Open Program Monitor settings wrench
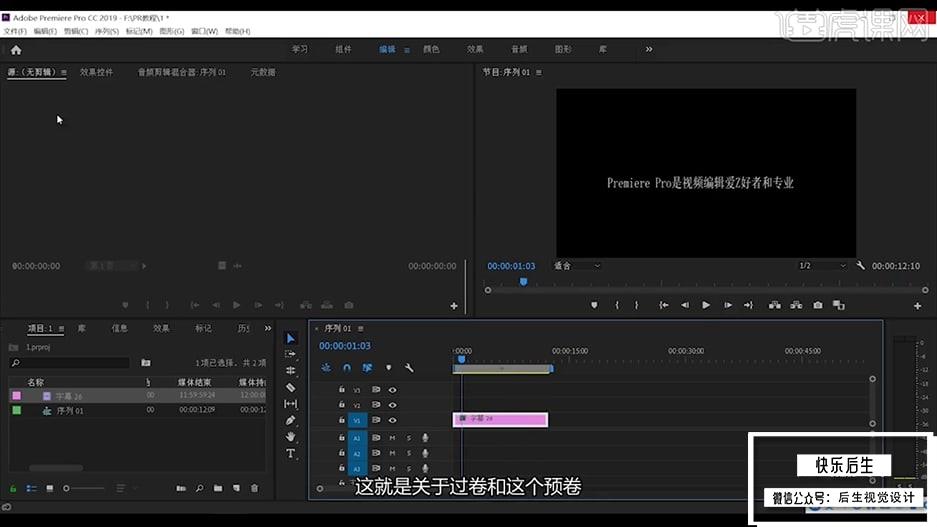Image resolution: width=937 pixels, height=527 pixels. tap(860, 265)
